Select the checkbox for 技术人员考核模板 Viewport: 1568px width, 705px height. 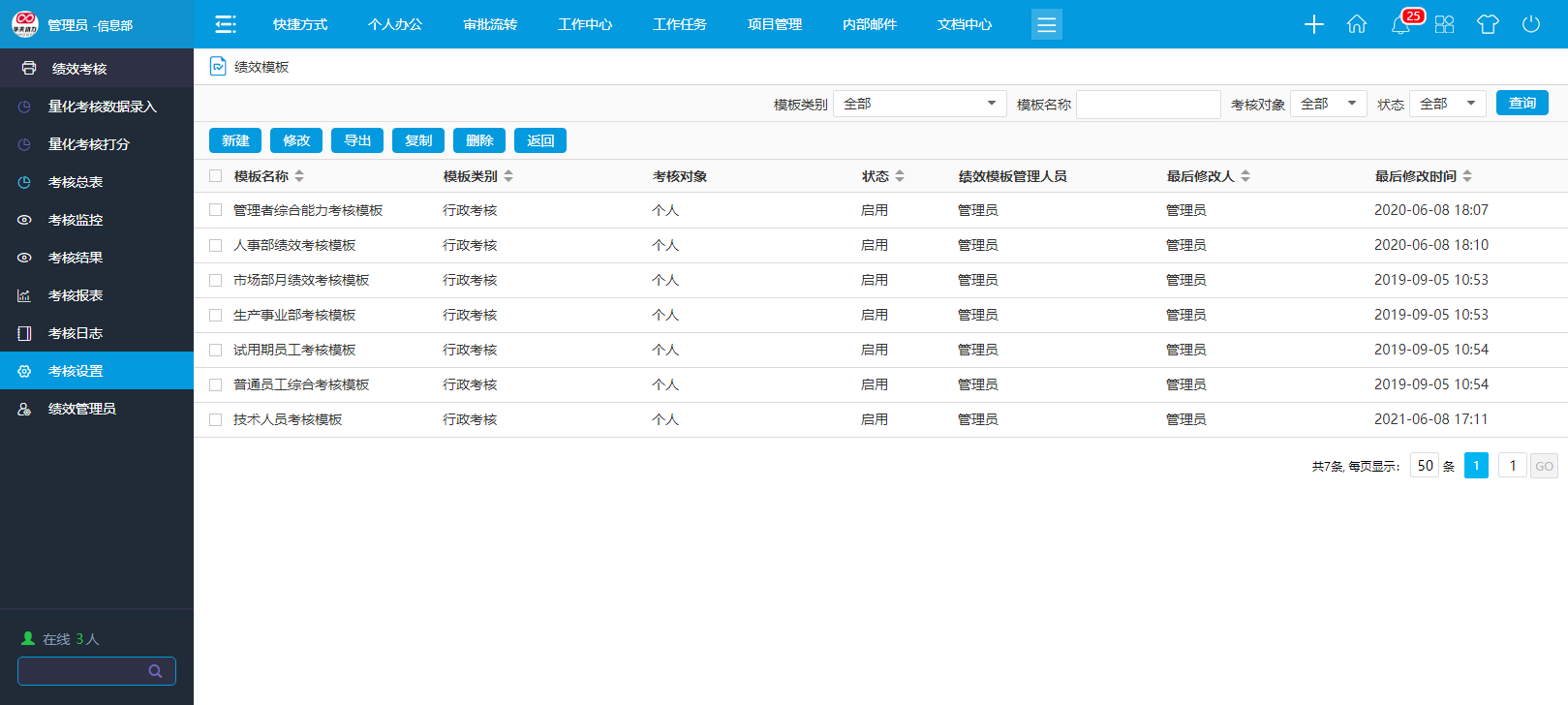(216, 420)
